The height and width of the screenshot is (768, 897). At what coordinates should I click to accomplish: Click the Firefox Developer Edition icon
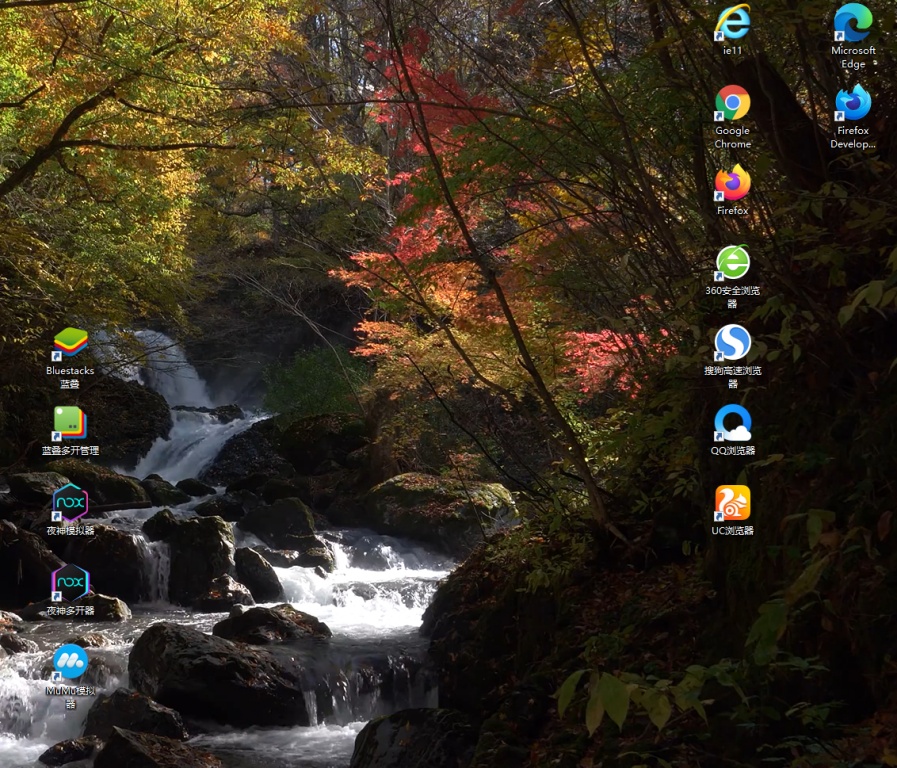pos(853,103)
